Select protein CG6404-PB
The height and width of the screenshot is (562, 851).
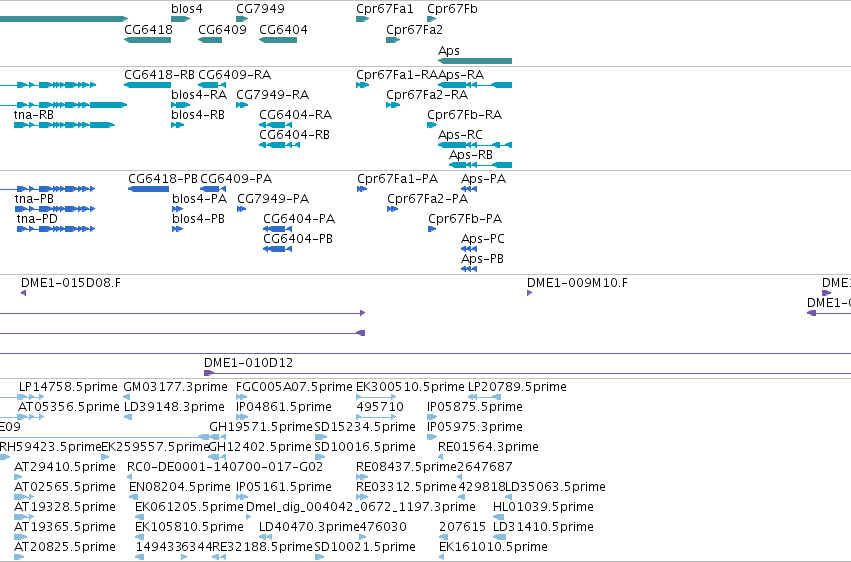point(298,239)
